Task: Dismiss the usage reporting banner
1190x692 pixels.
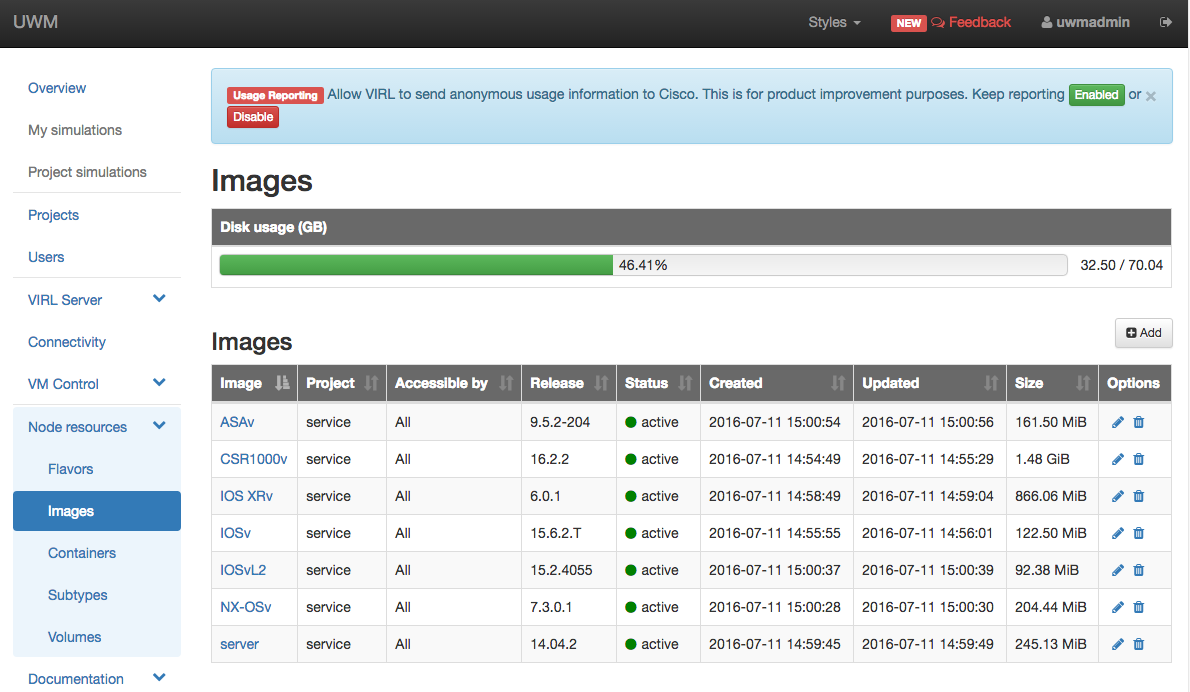Action: point(1151,96)
